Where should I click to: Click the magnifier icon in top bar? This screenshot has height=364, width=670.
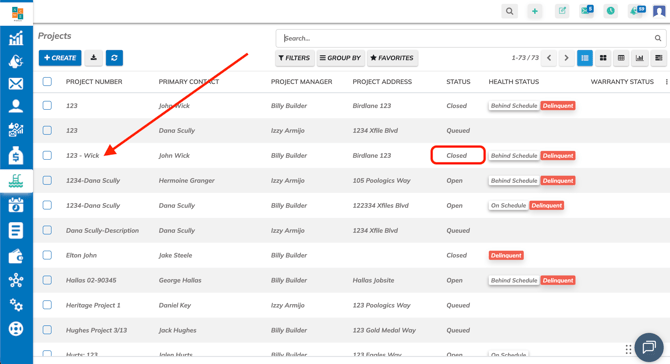pos(509,11)
